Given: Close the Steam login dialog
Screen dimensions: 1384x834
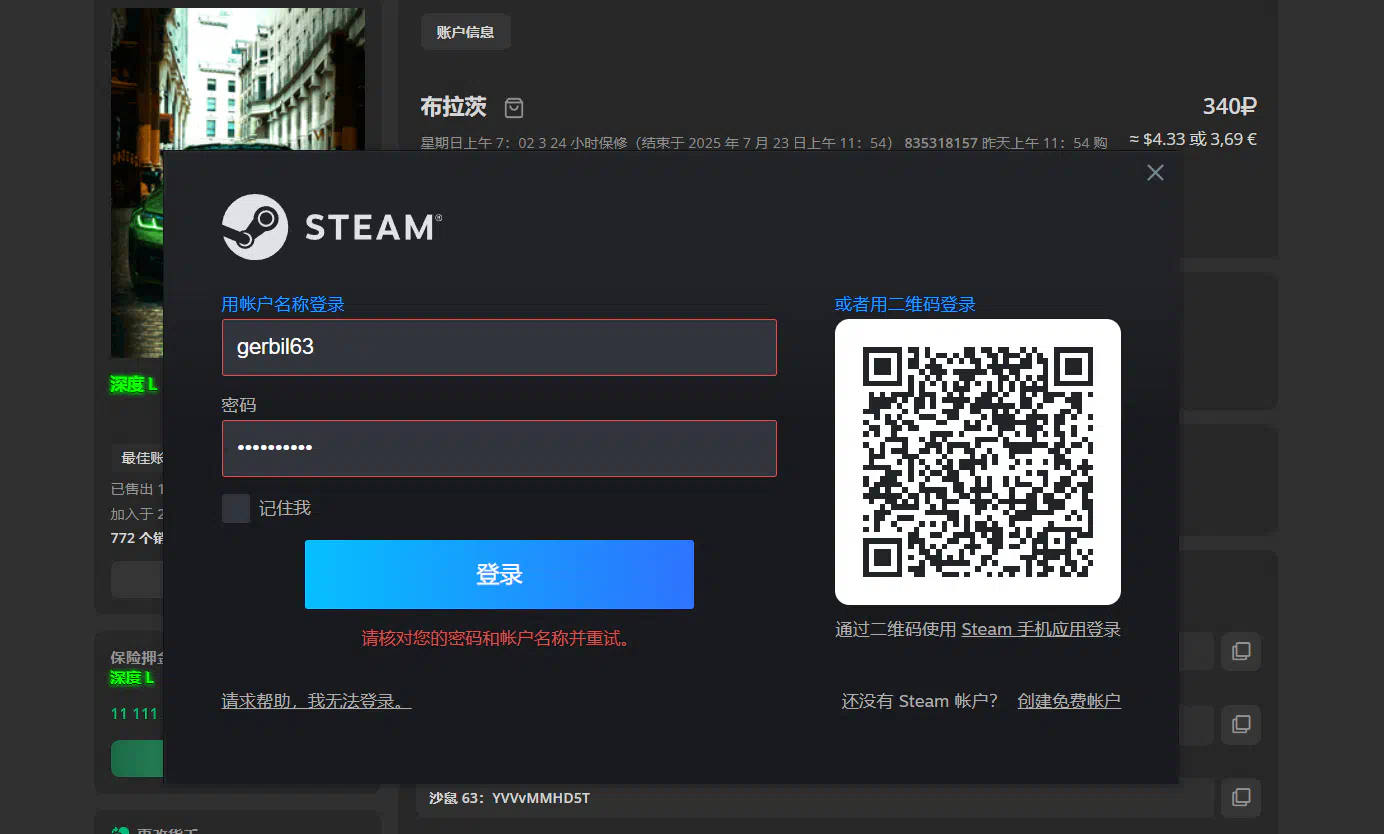Looking at the screenshot, I should 1155,173.
